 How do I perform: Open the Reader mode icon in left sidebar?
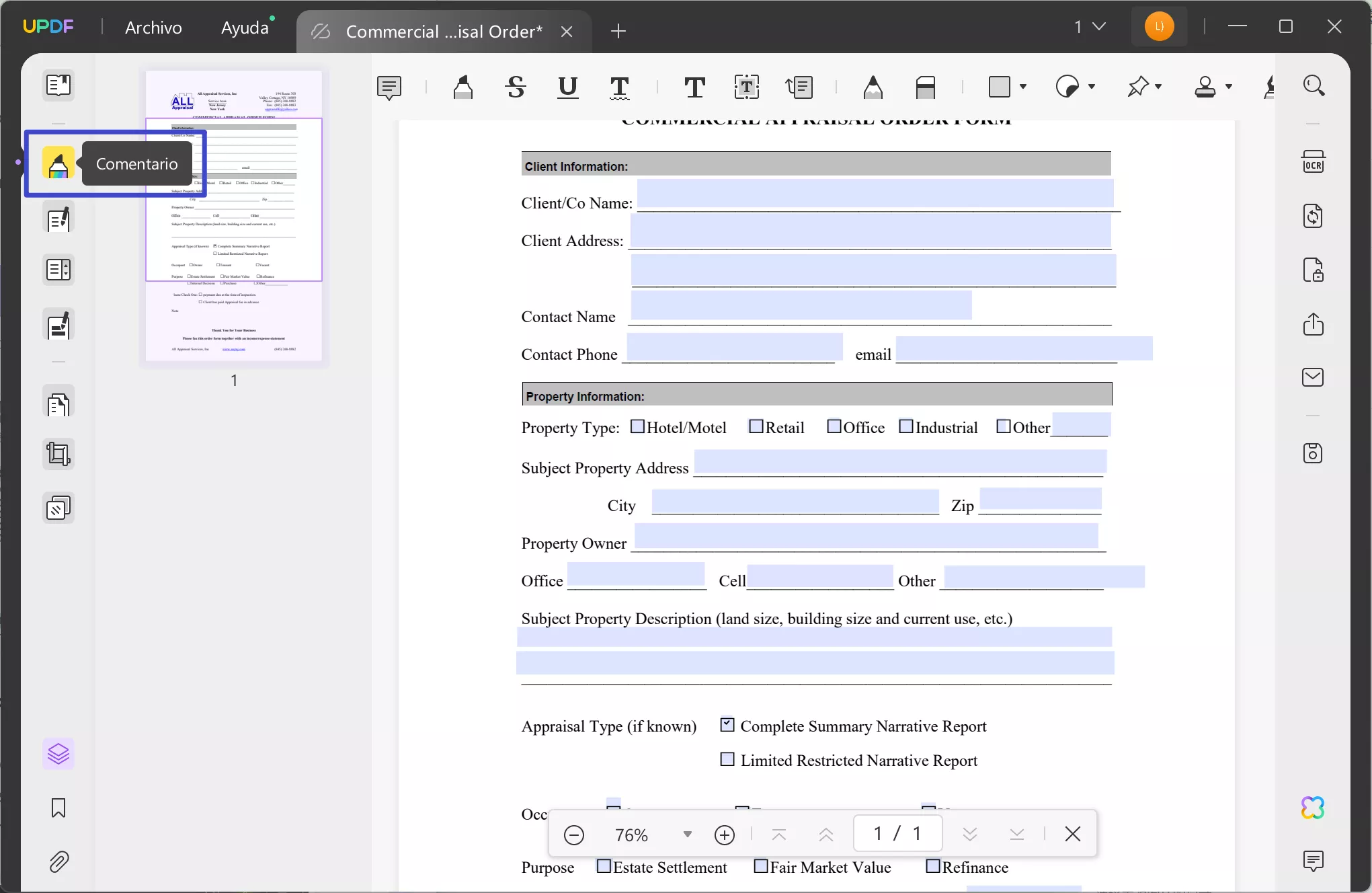58,85
